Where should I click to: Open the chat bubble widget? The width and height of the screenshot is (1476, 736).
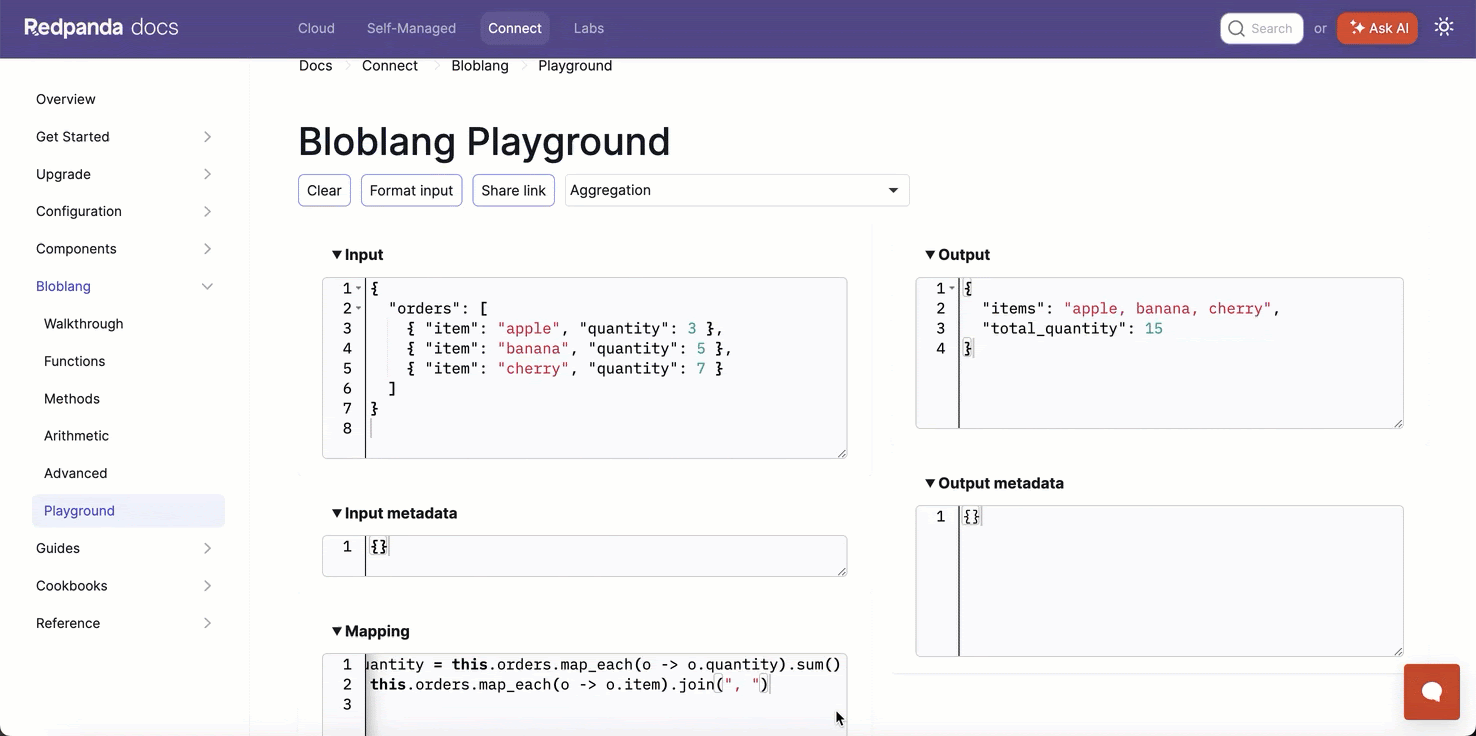1432,692
